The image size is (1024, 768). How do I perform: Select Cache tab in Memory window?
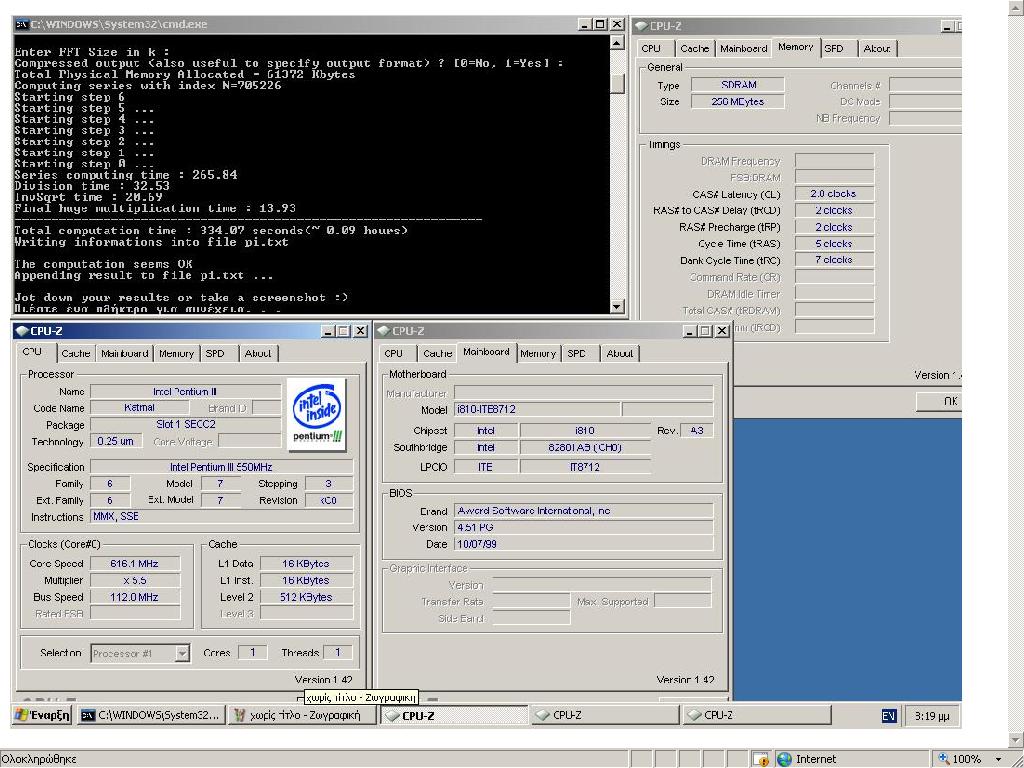click(x=694, y=48)
